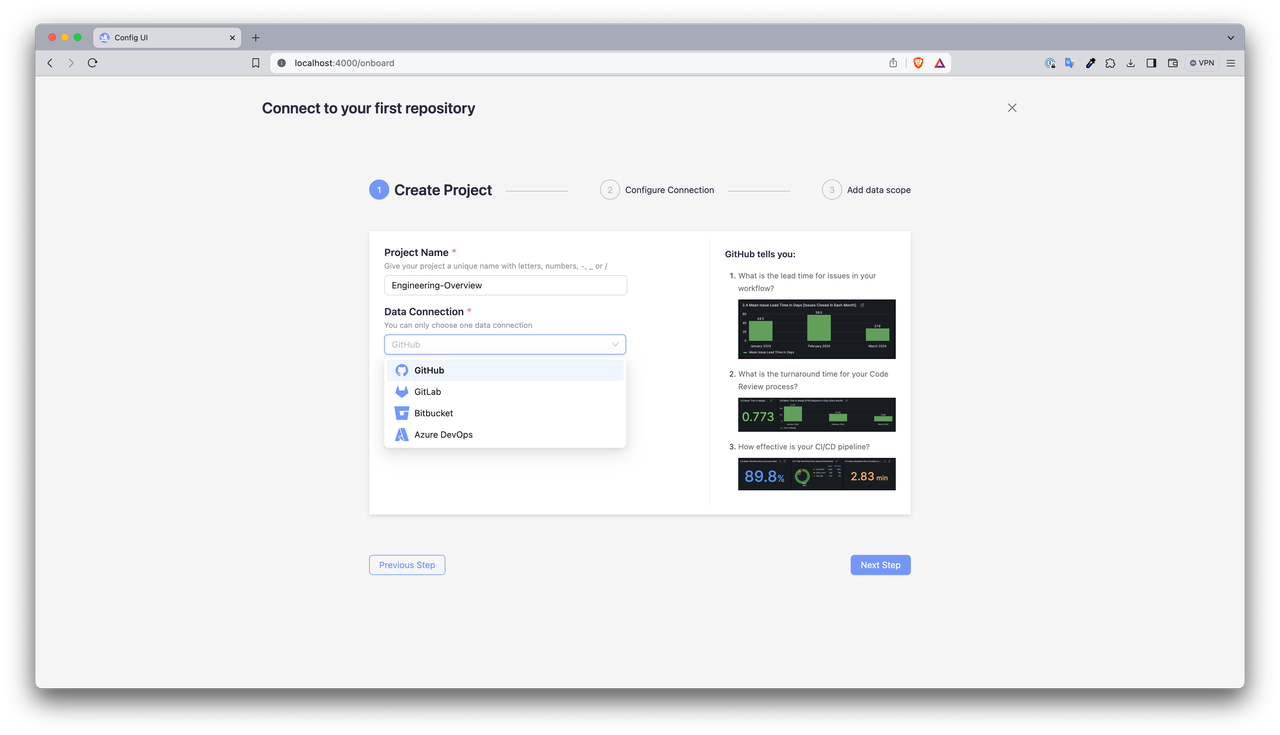Collapse the Data Connection dropdown arrow
Image resolution: width=1280 pixels, height=735 pixels.
615,345
